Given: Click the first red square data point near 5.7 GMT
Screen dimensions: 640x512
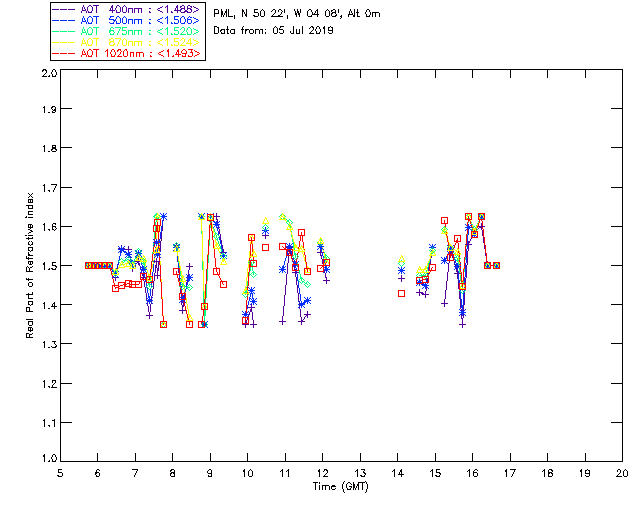Looking at the screenshot, I should coord(88,265).
